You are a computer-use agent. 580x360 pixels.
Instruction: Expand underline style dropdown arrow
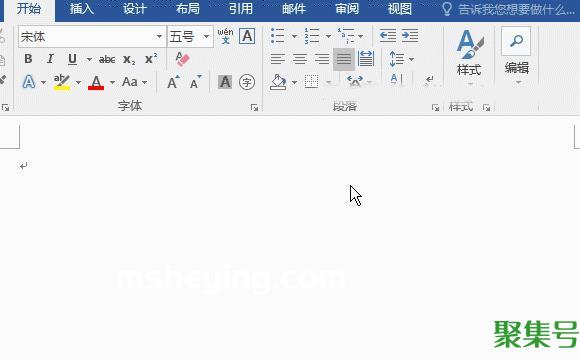(89, 59)
